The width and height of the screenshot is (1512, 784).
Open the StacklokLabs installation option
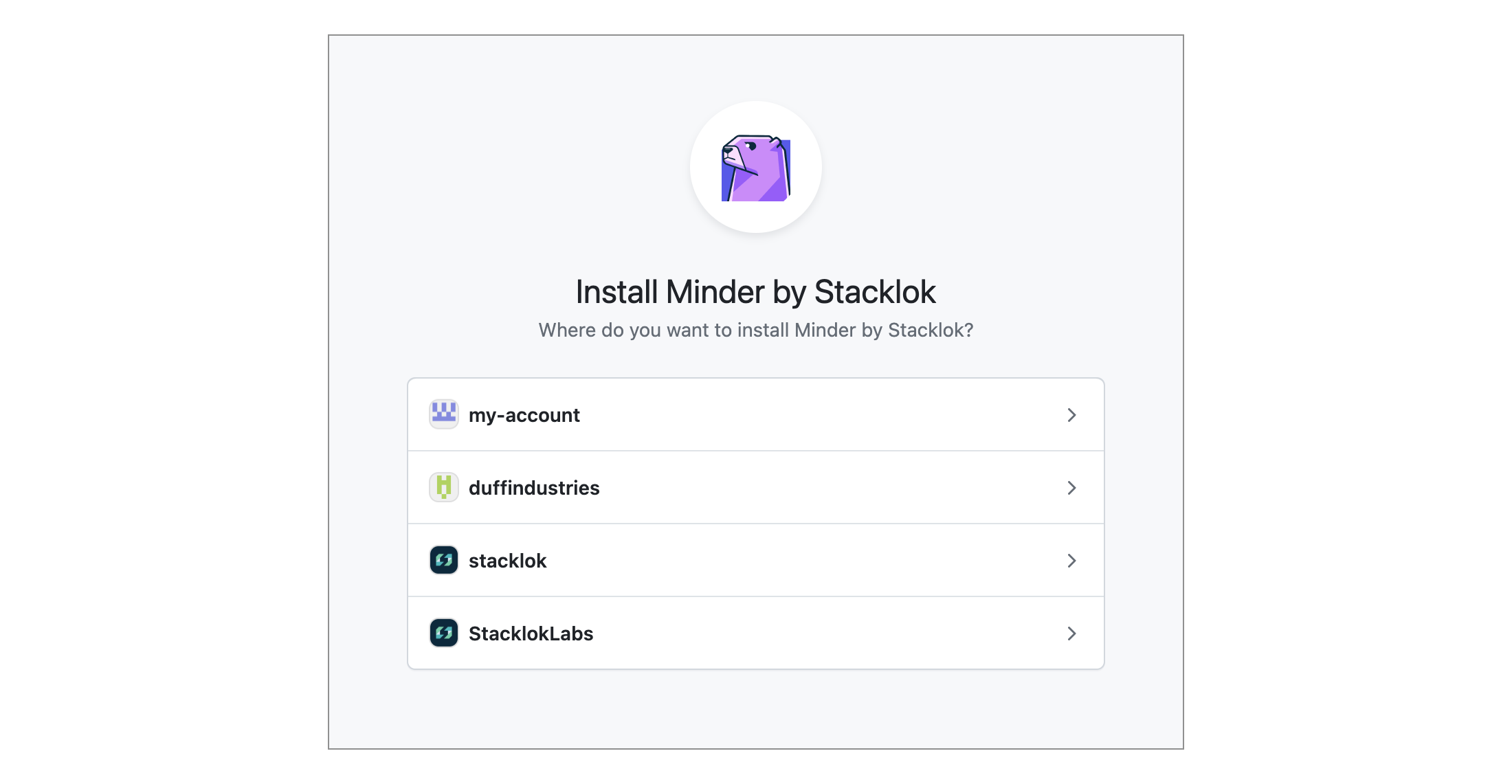click(756, 633)
